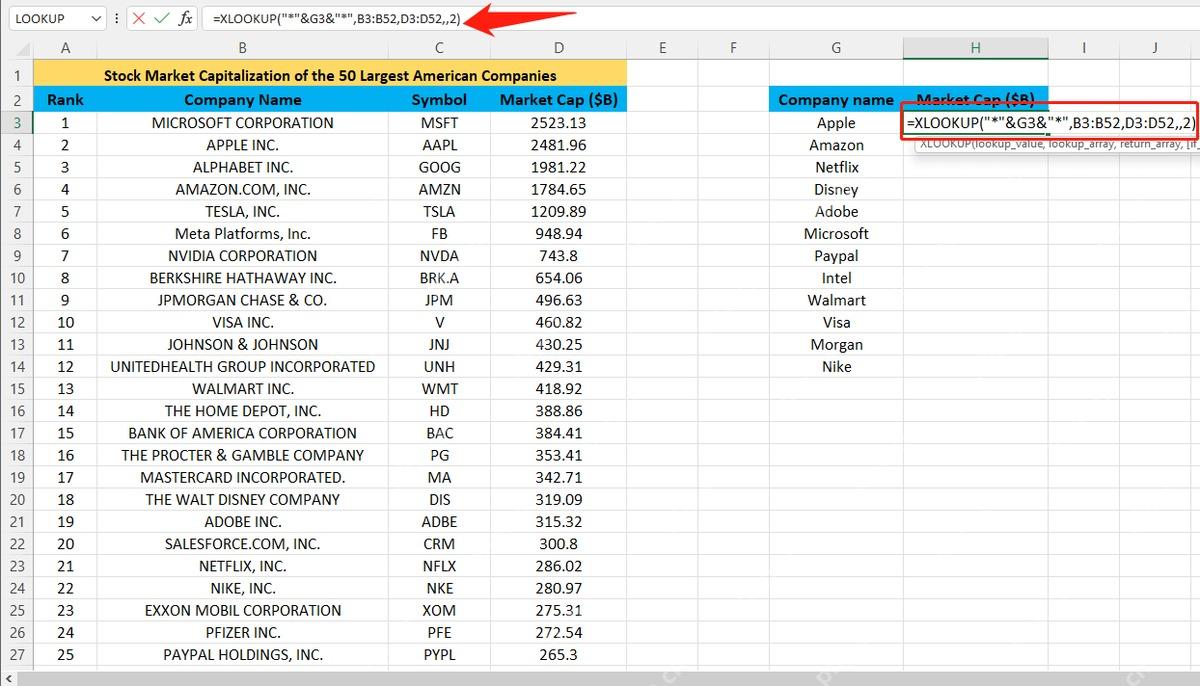
Task: Select the "Company name" header cell in column G
Action: pyautogui.click(x=836, y=100)
